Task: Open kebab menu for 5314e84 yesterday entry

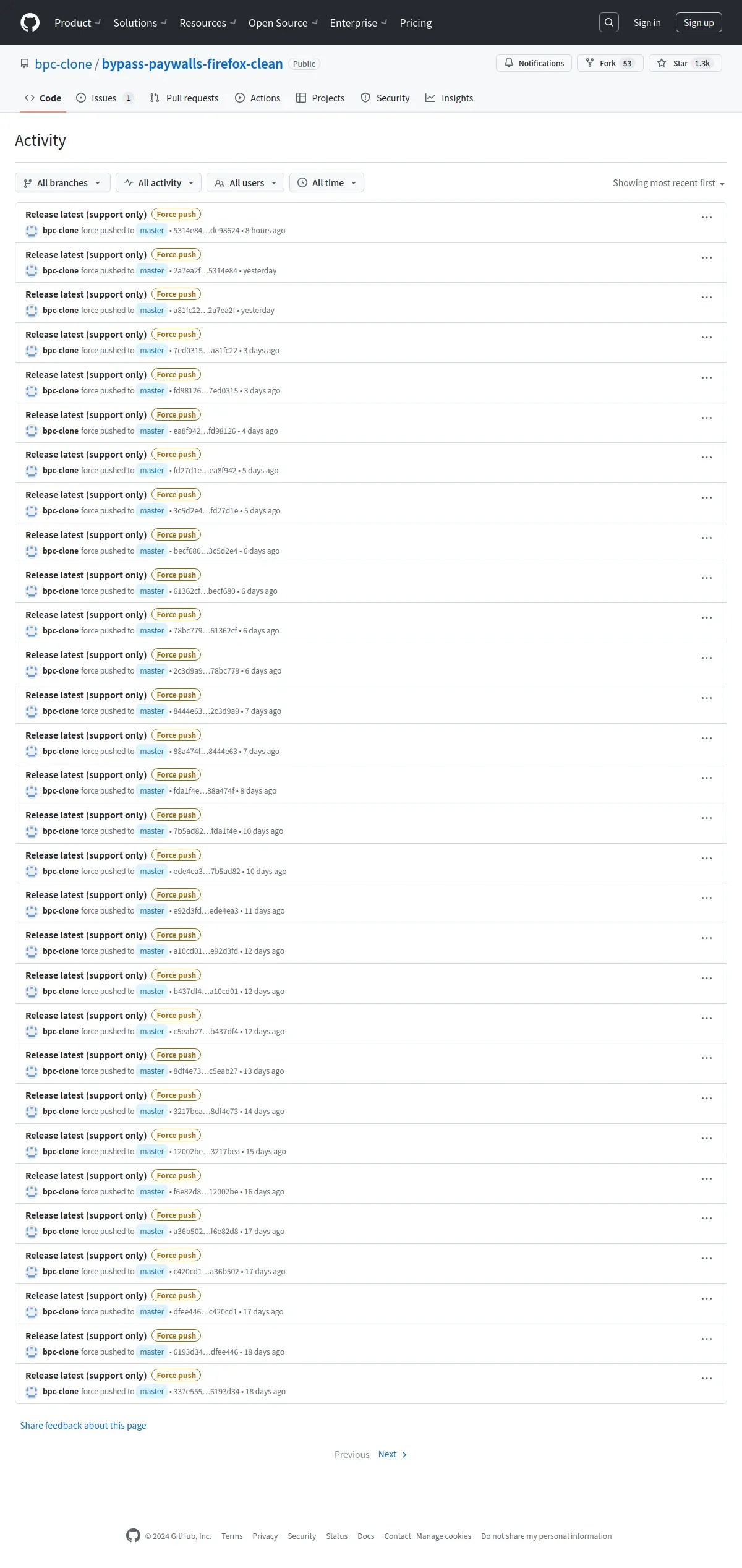Action: point(707,258)
